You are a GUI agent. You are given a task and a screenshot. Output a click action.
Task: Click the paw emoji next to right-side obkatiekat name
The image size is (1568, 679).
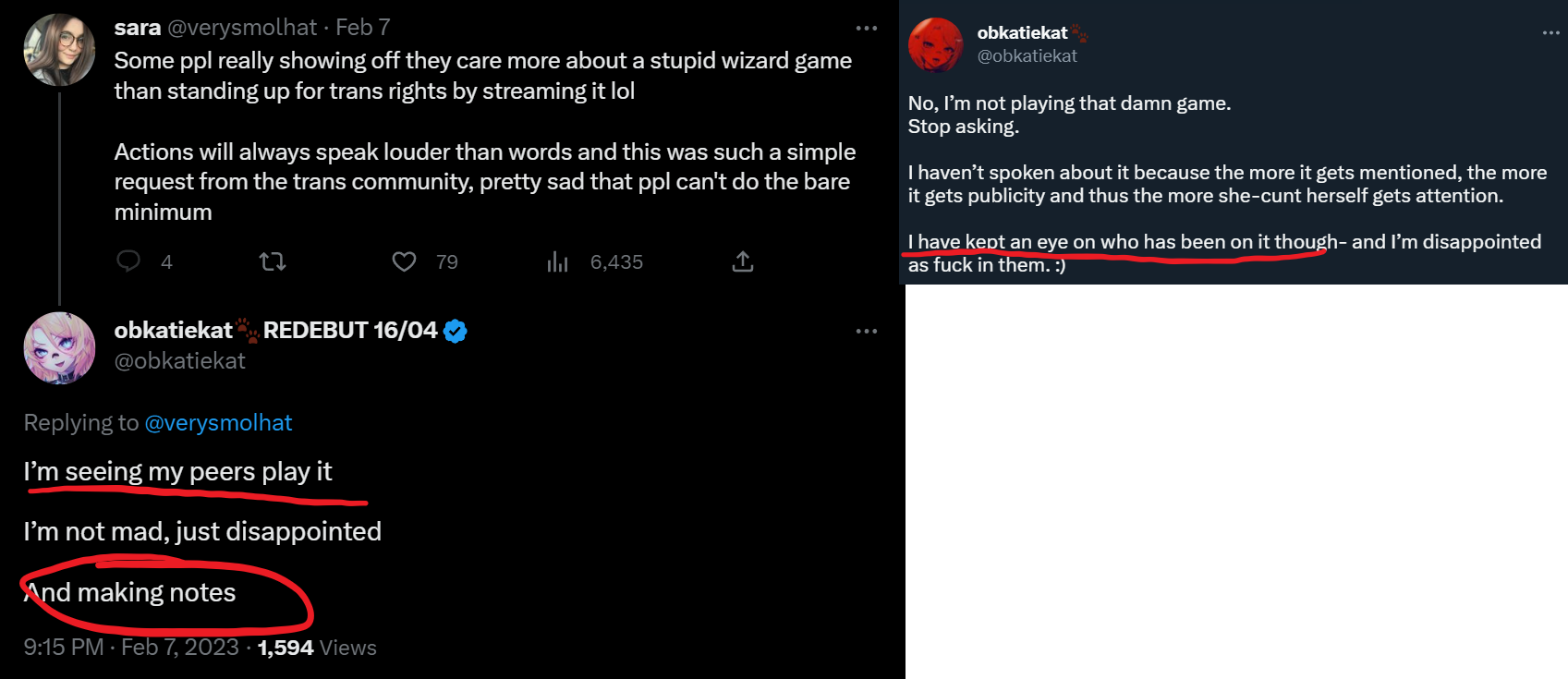(1079, 33)
